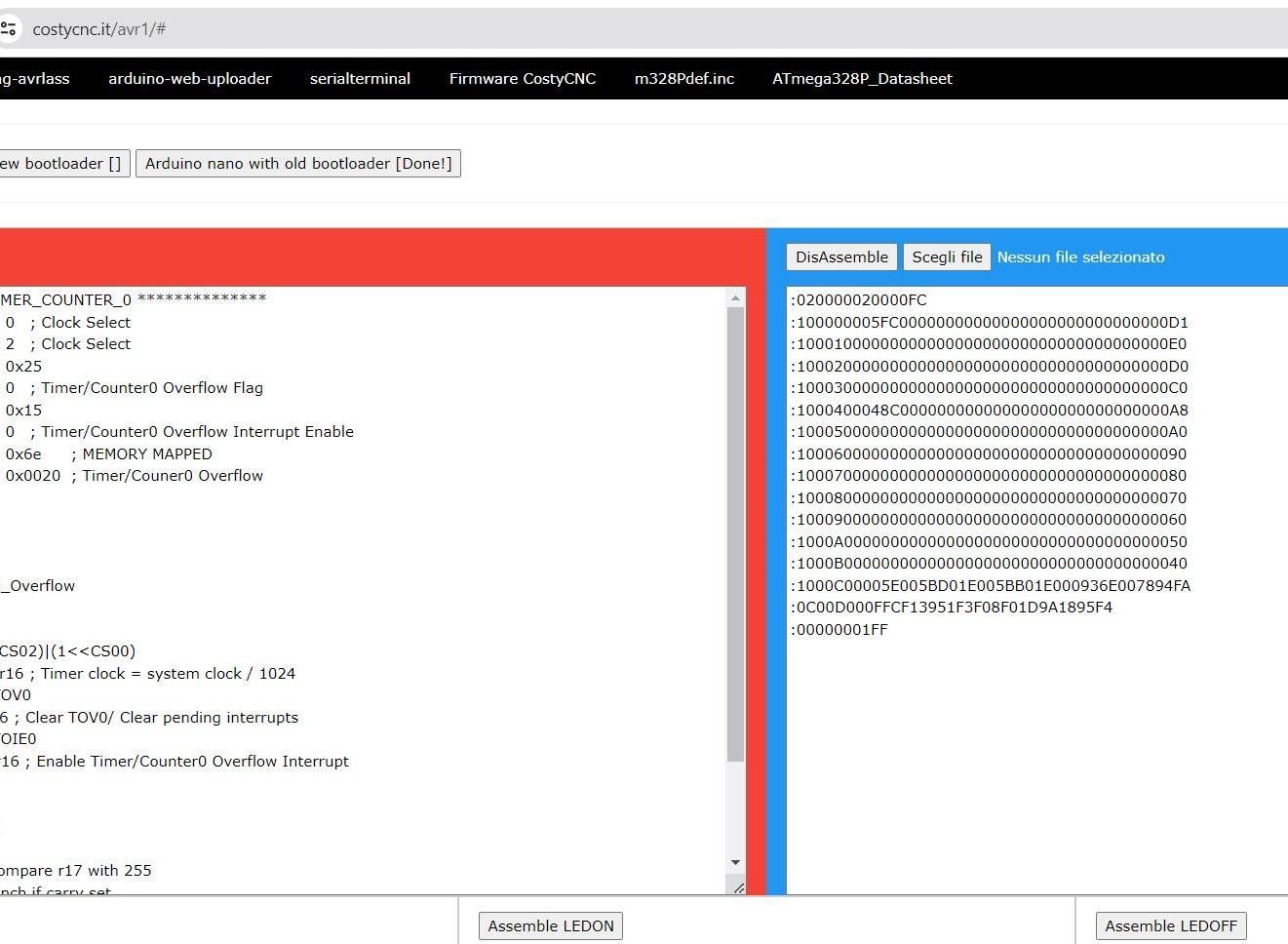
Task: Click Scegli file to choose a file
Action: click(947, 257)
